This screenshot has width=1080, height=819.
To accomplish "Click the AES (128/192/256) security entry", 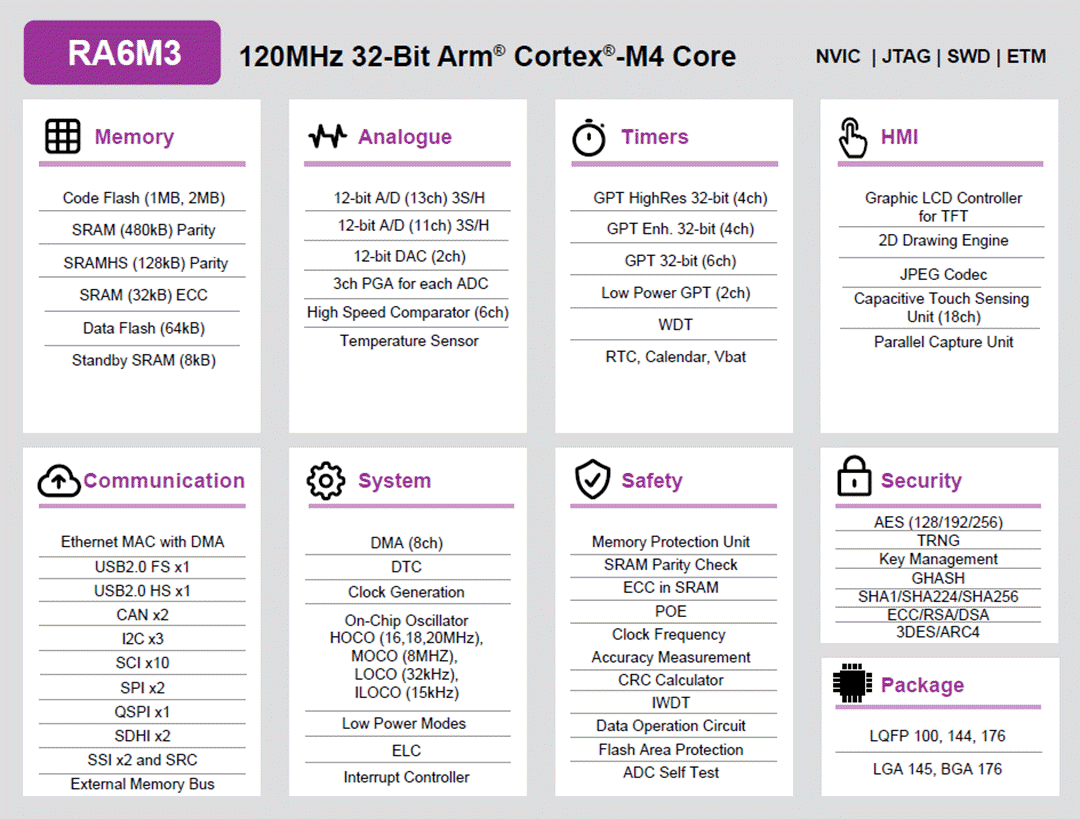I will click(x=937, y=521).
